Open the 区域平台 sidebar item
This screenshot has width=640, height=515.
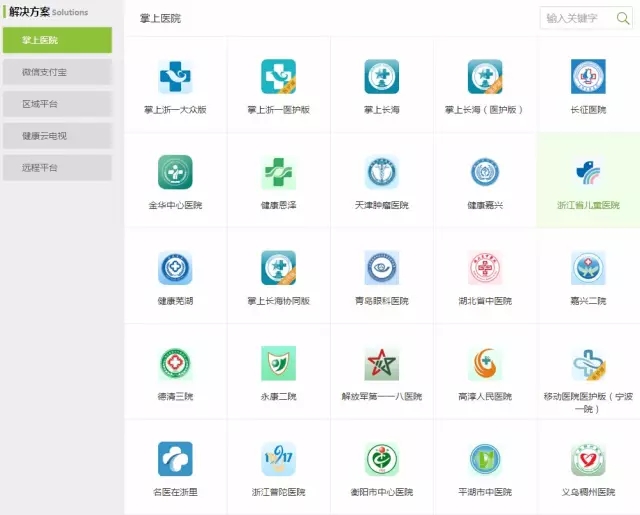pyautogui.click(x=57, y=104)
